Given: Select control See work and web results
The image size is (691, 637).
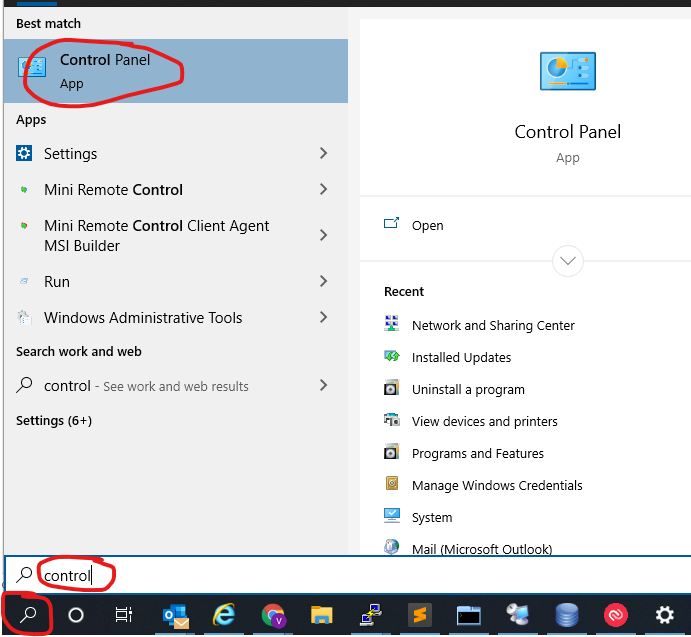Looking at the screenshot, I should [175, 386].
